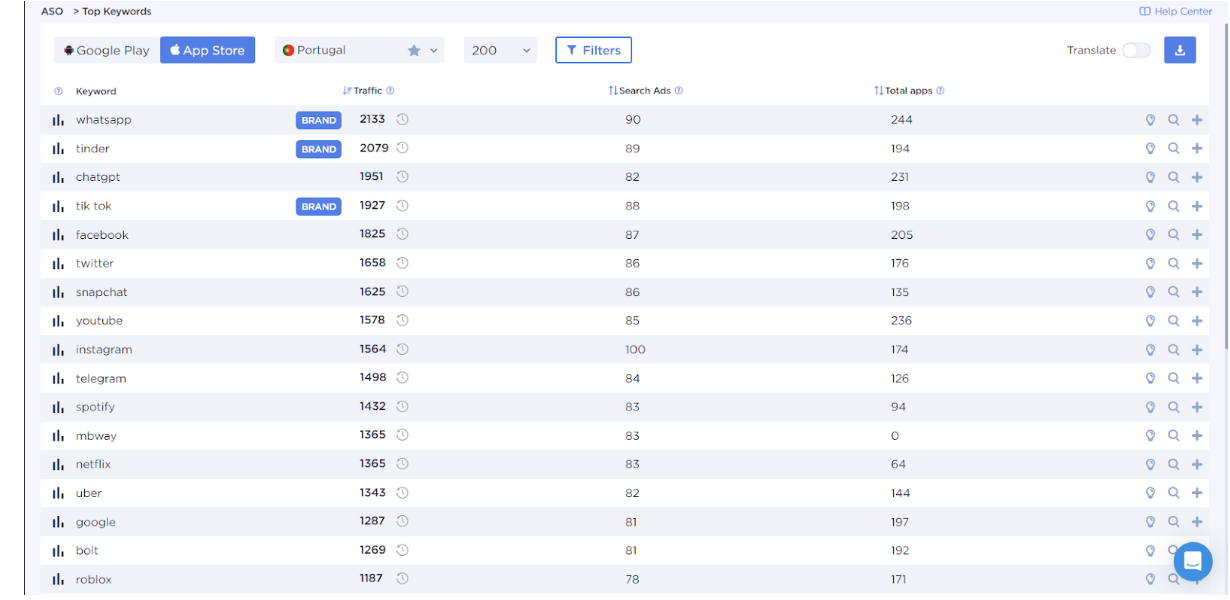Click suggestion bulb icon for whatsapp
The width and height of the screenshot is (1230, 600).
coord(1150,120)
